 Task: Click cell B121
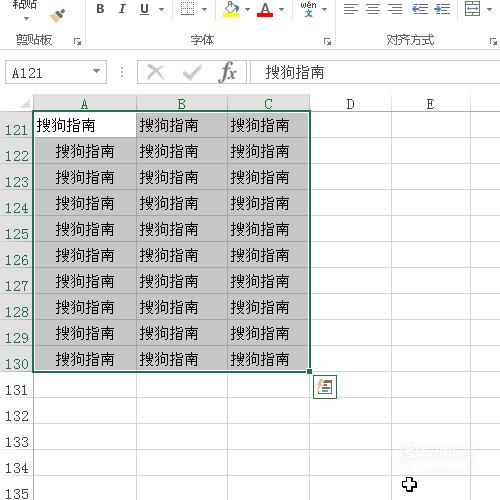pyautogui.click(x=182, y=125)
